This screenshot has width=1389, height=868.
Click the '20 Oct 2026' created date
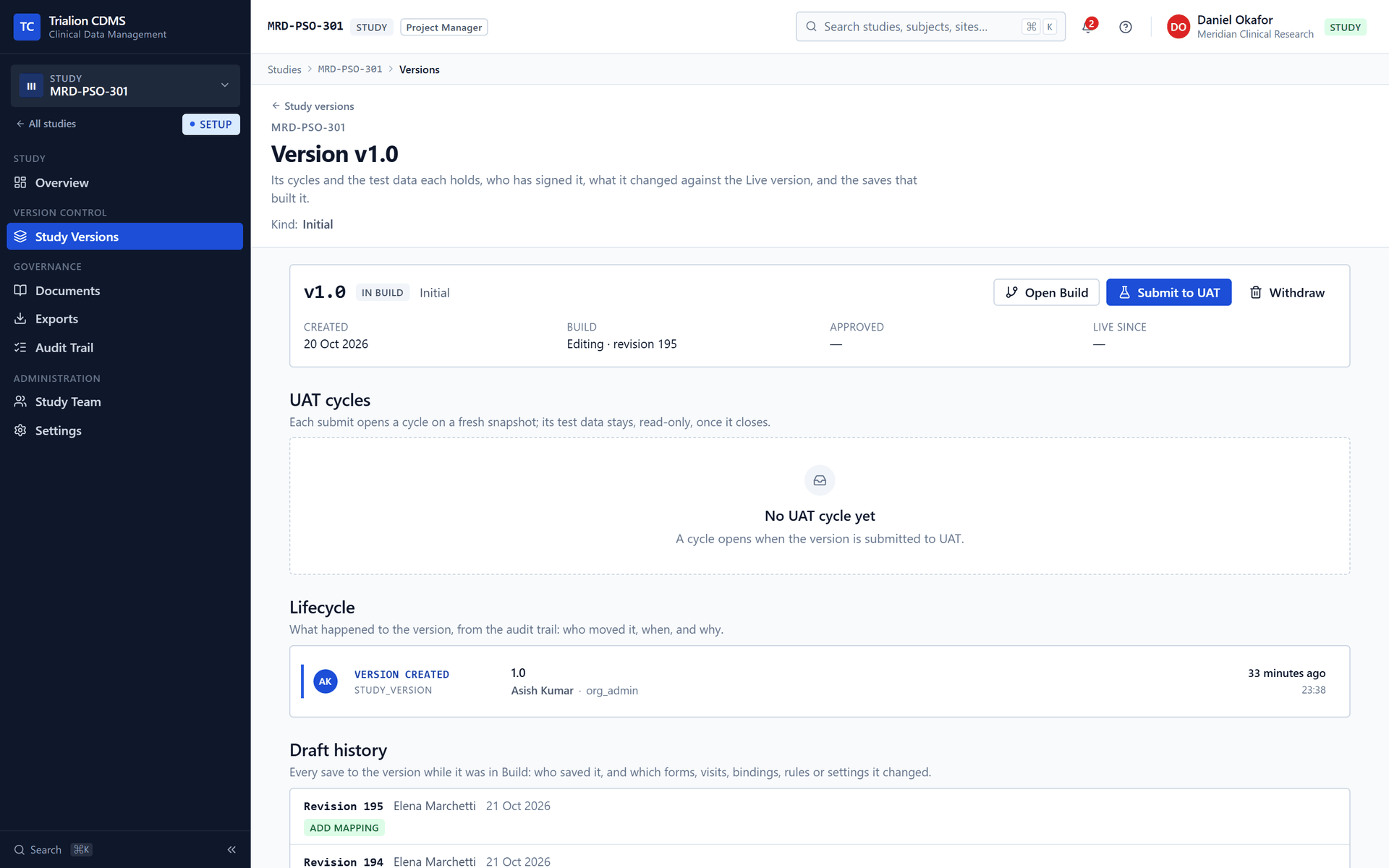pyautogui.click(x=336, y=344)
